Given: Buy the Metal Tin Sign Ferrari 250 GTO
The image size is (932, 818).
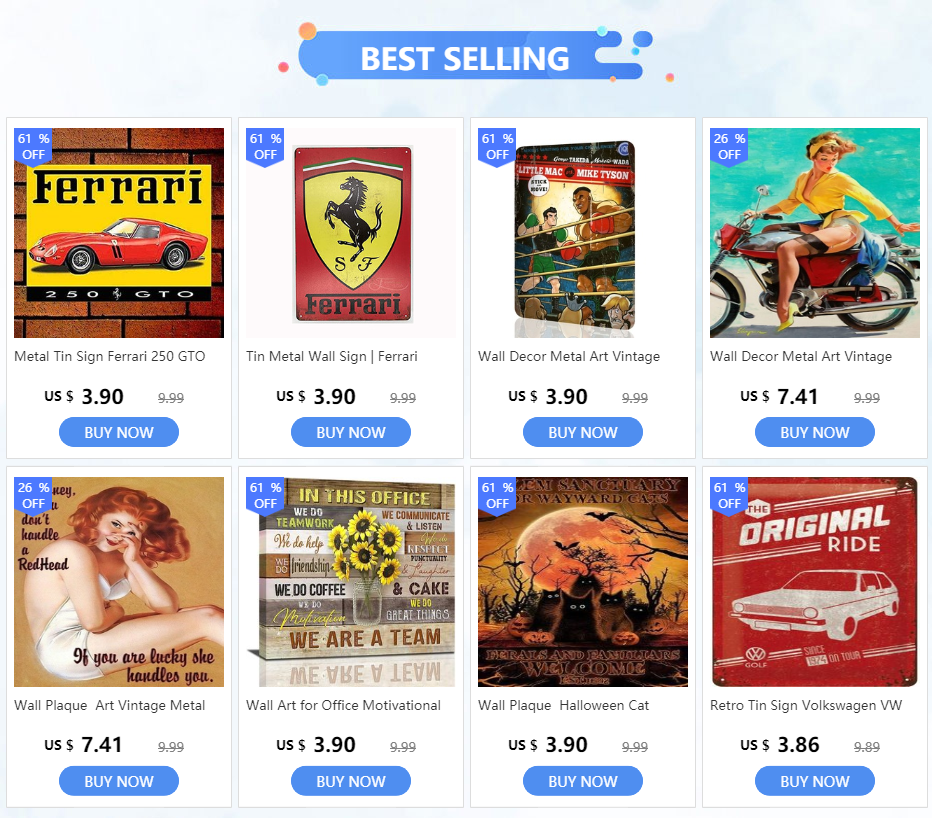Looking at the screenshot, I should coord(119,432).
